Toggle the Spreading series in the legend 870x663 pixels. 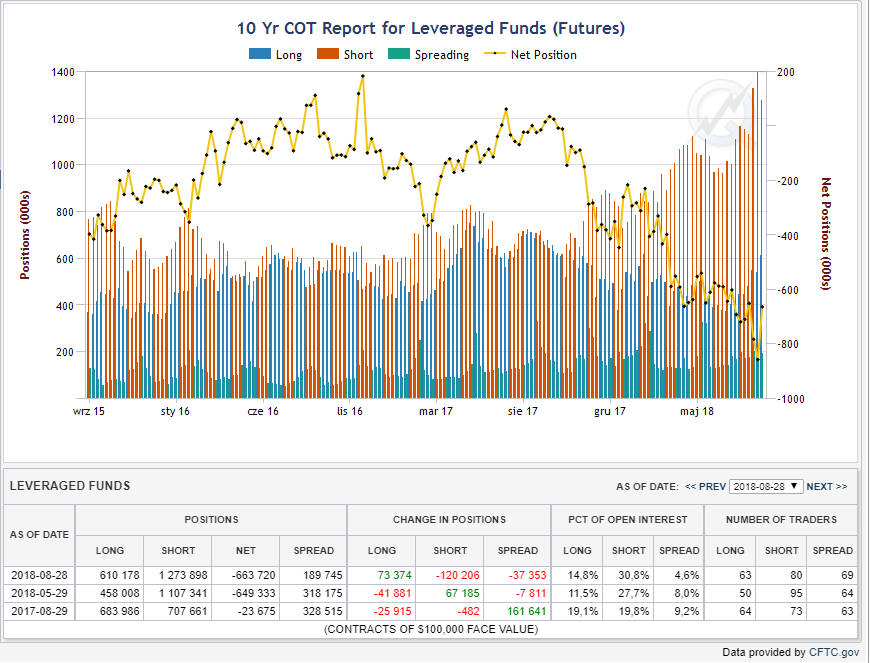point(428,54)
